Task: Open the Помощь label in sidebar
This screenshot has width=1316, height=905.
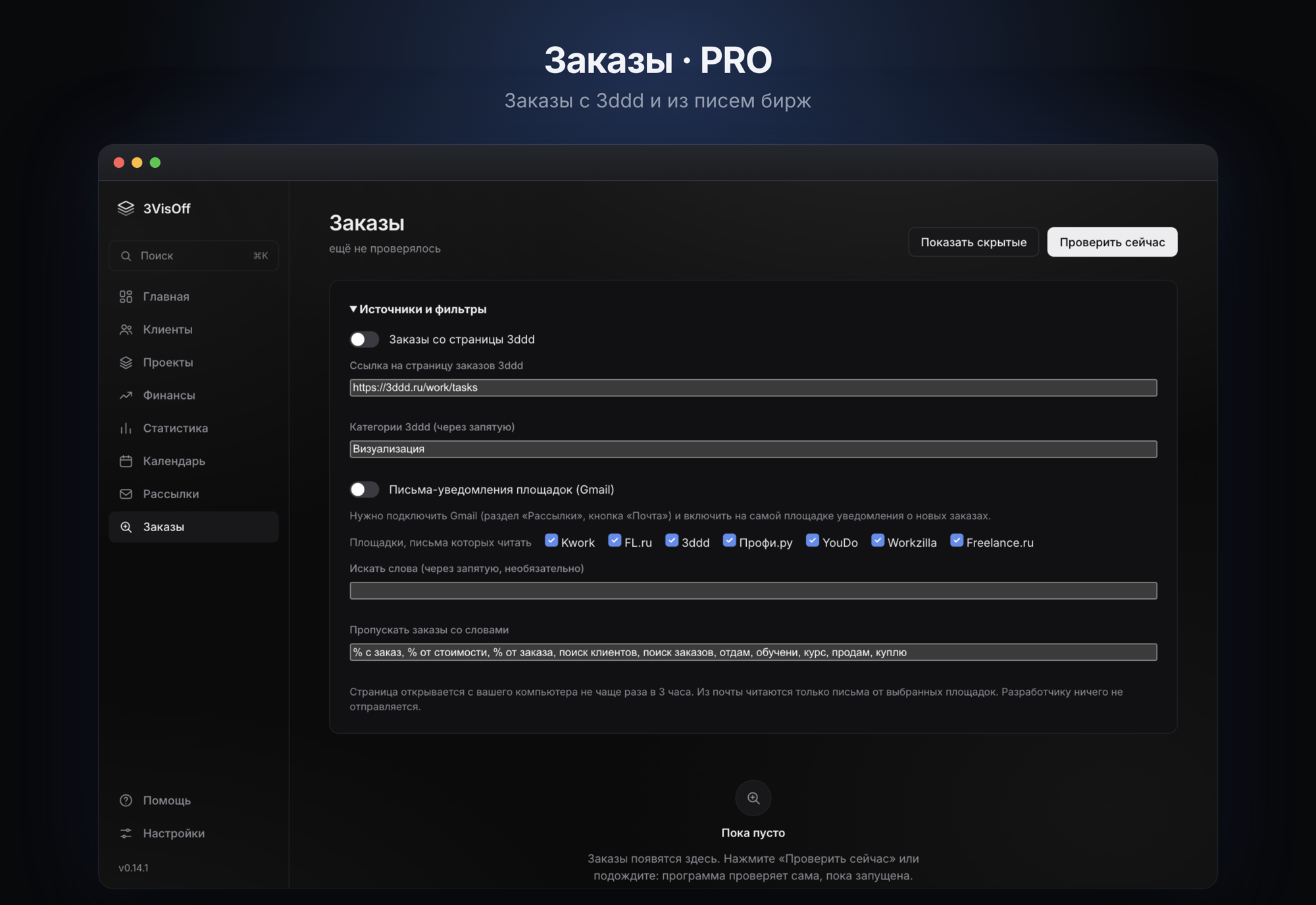Action: point(167,800)
